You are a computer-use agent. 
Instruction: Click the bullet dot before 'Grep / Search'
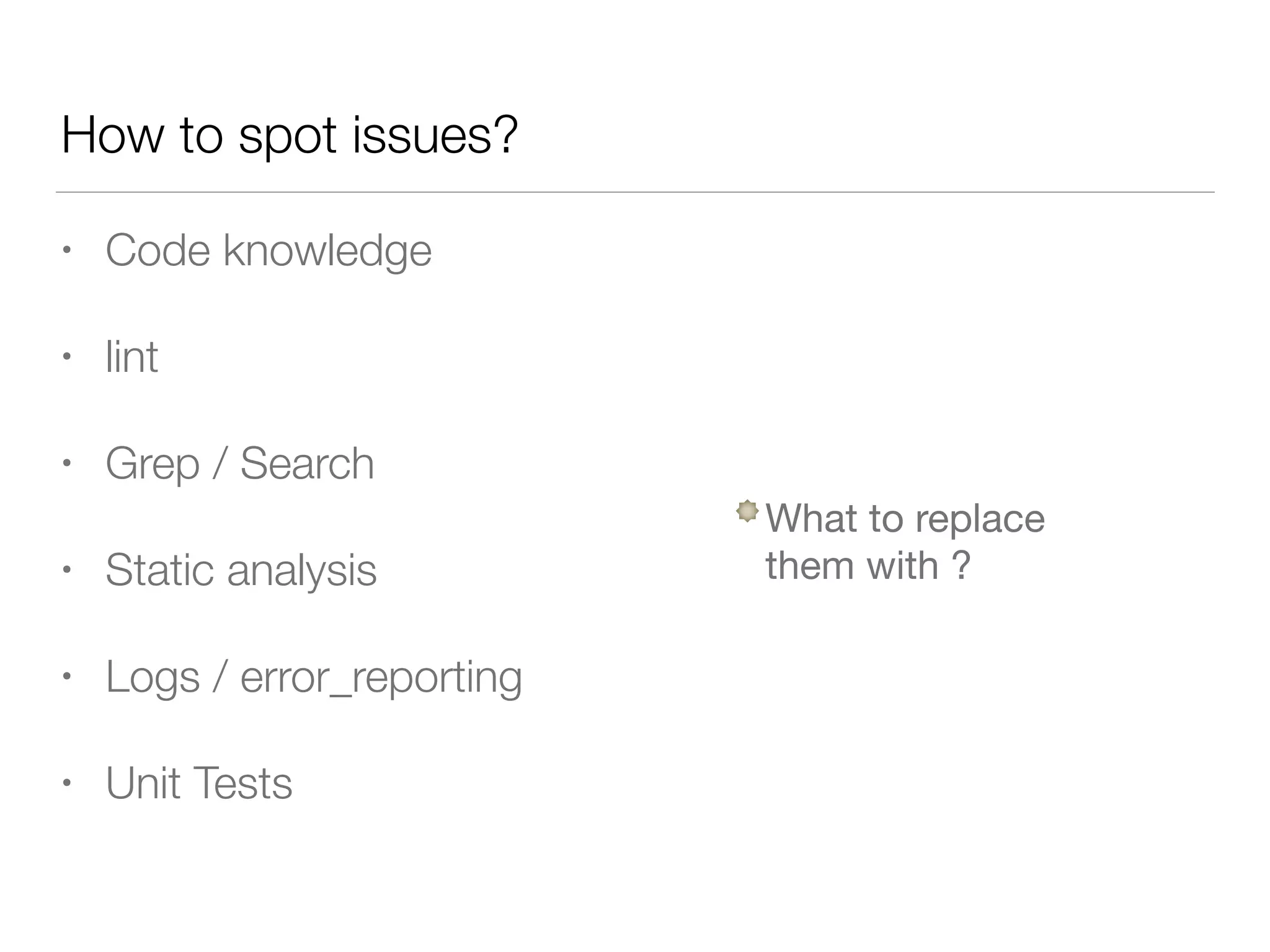(x=67, y=463)
